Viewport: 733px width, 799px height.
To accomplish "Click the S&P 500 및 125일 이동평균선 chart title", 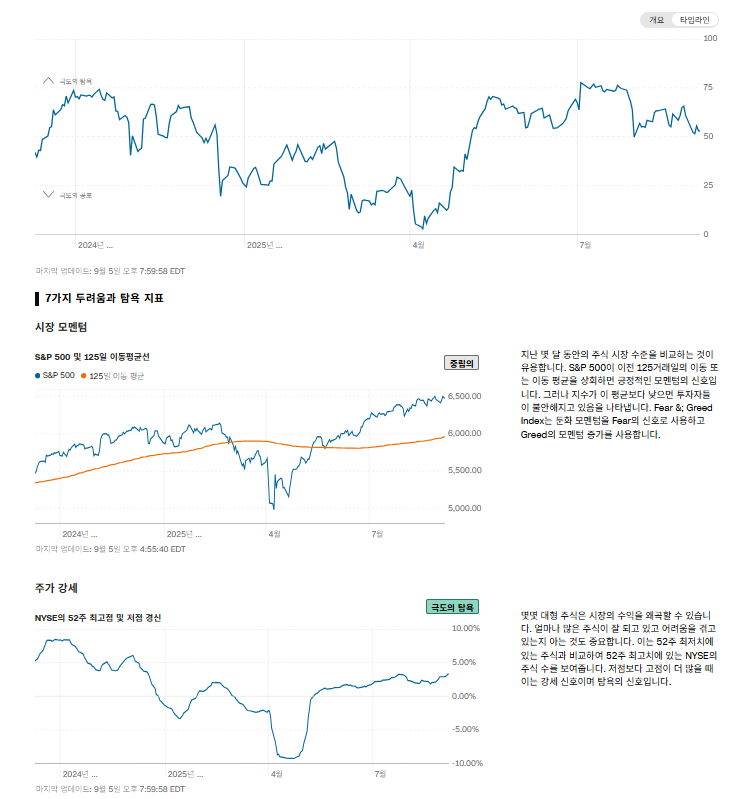I will coord(92,356).
